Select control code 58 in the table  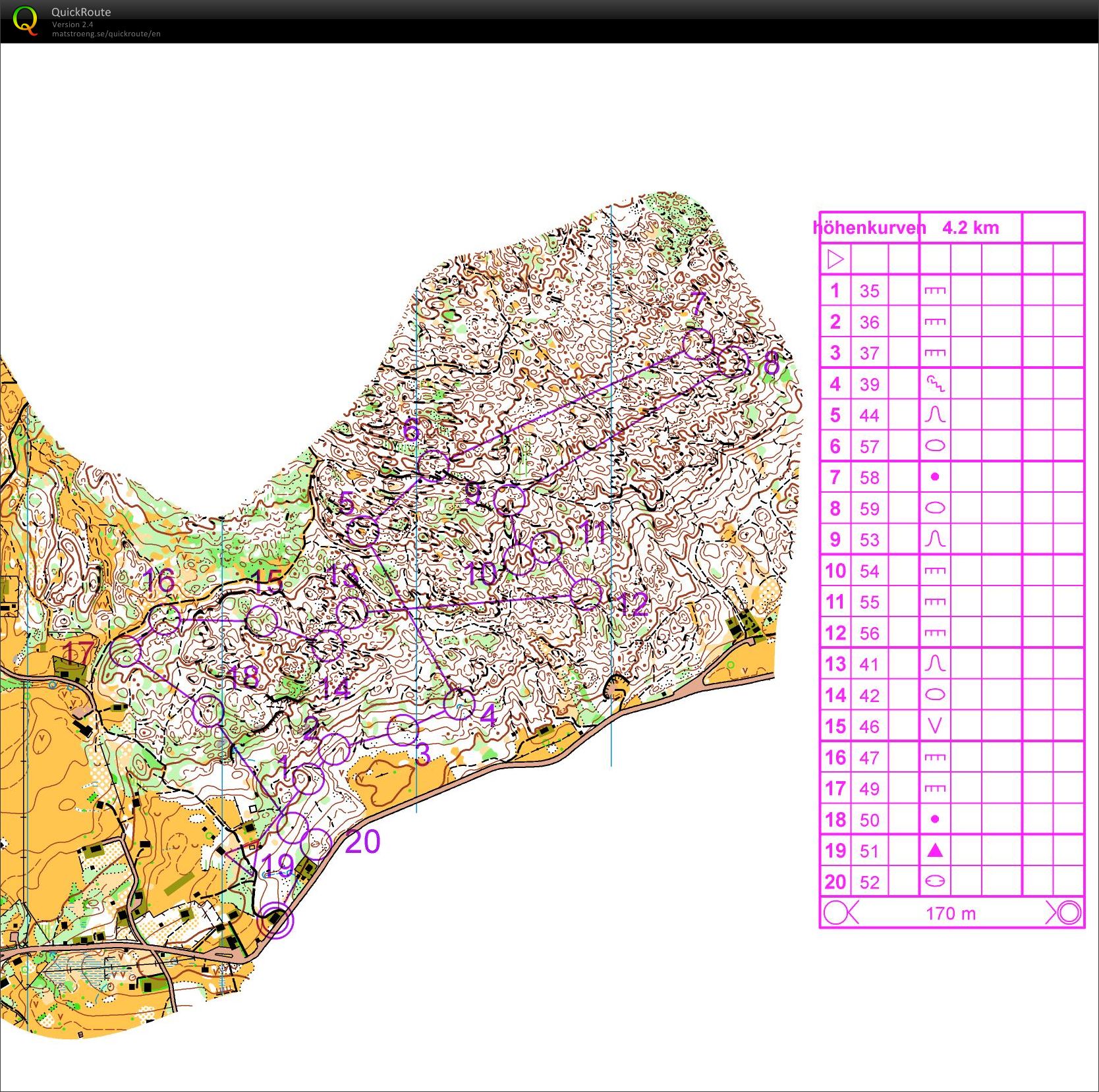869,478
